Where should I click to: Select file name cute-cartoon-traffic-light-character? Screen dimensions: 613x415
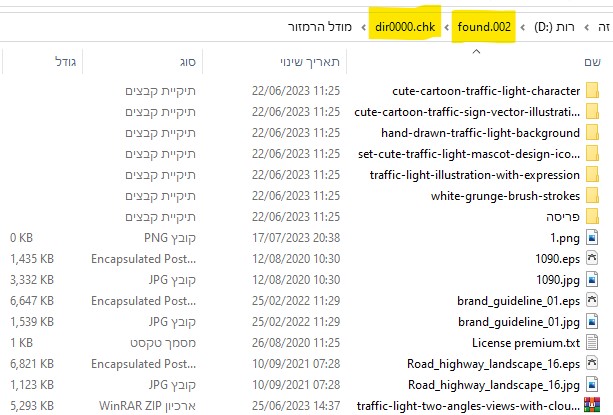click(x=486, y=91)
